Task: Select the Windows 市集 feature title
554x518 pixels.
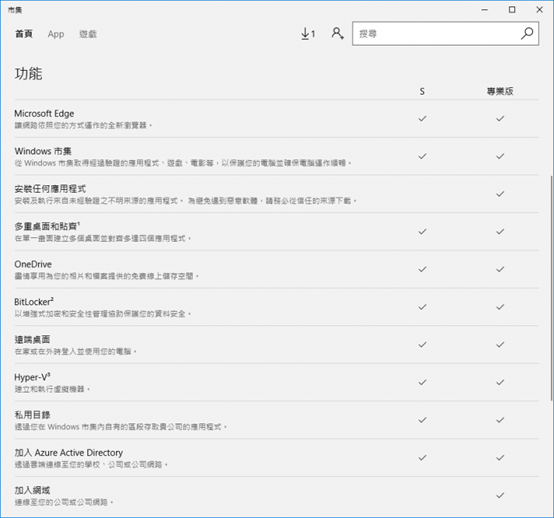Action: coord(43,151)
